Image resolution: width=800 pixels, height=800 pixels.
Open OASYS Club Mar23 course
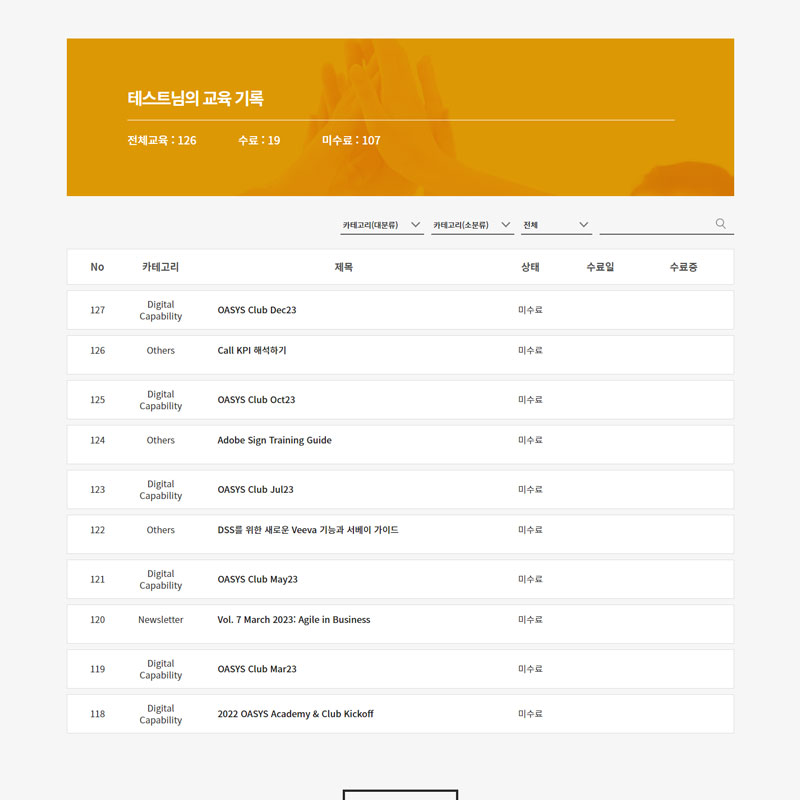(257, 669)
